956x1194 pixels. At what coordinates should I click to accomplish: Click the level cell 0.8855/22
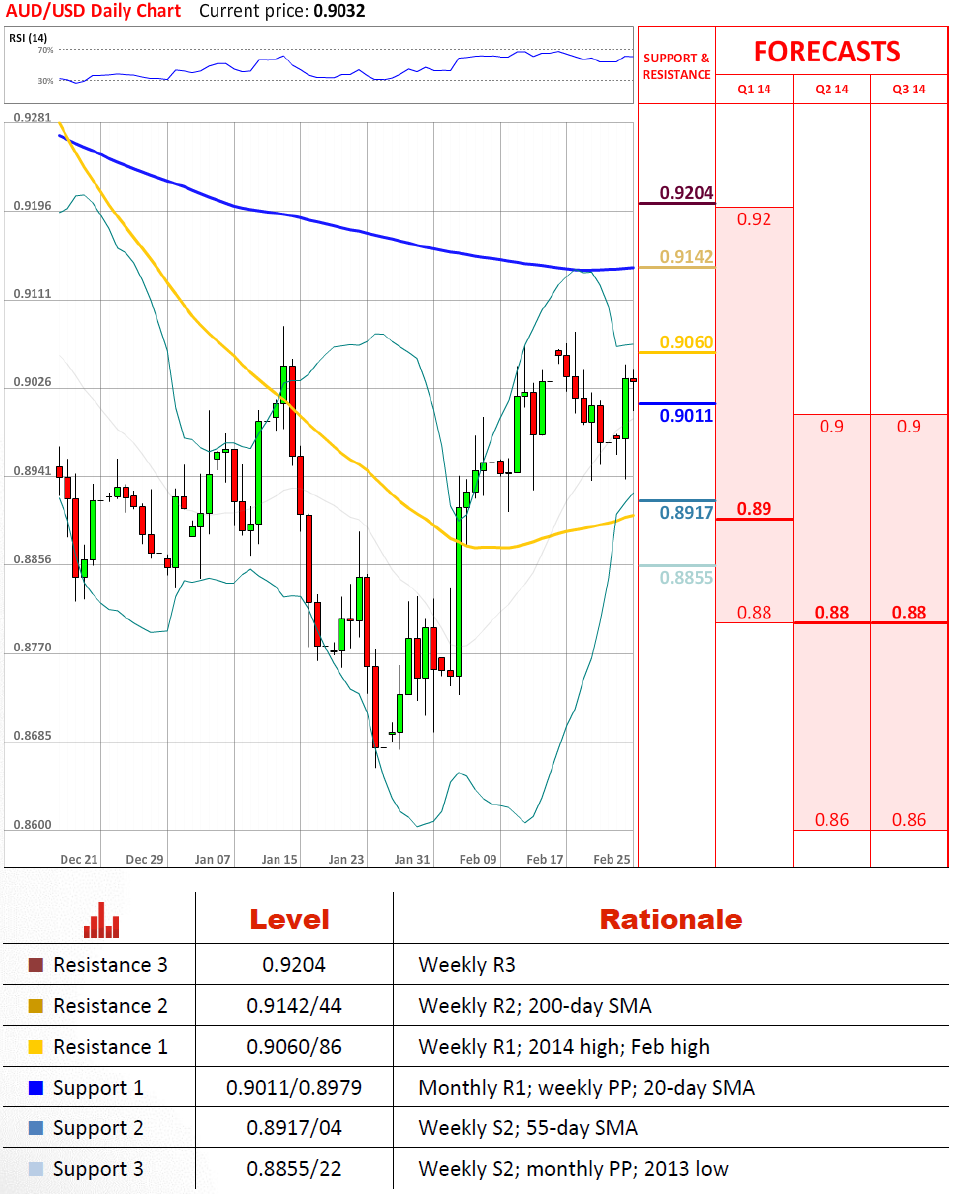(x=294, y=1169)
